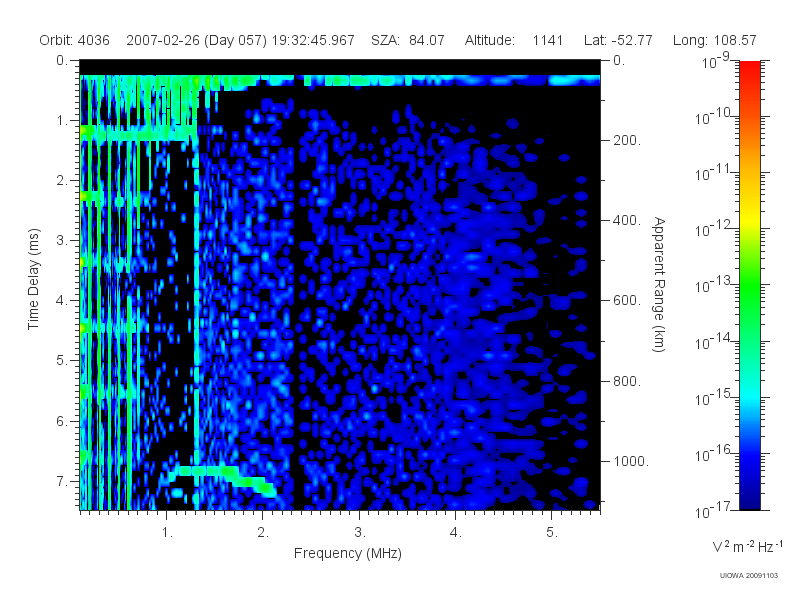Click the 'Long: 108.57' value
The image size is (800, 600).
[714, 40]
